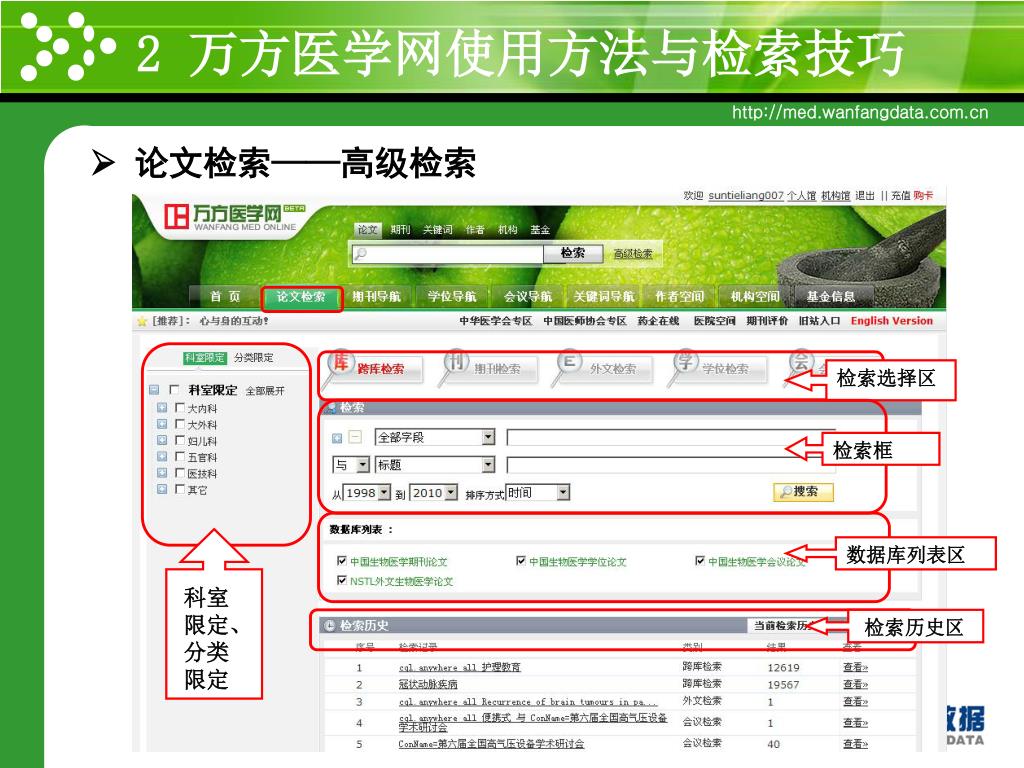Open the 时间 sort order dropdown

(x=537, y=492)
